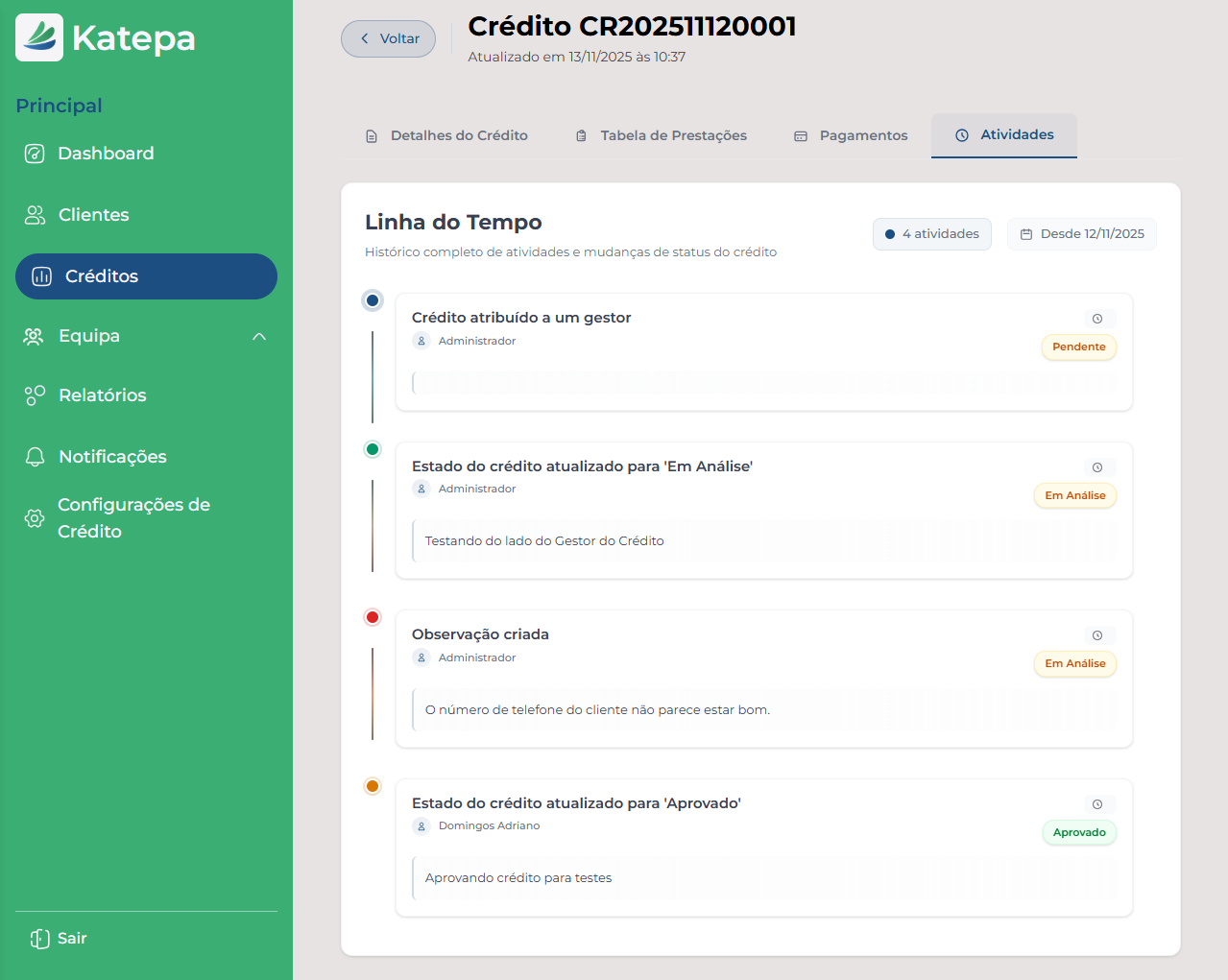The image size is (1228, 980).
Task: Click the Clientes people icon
Action: (x=35, y=215)
